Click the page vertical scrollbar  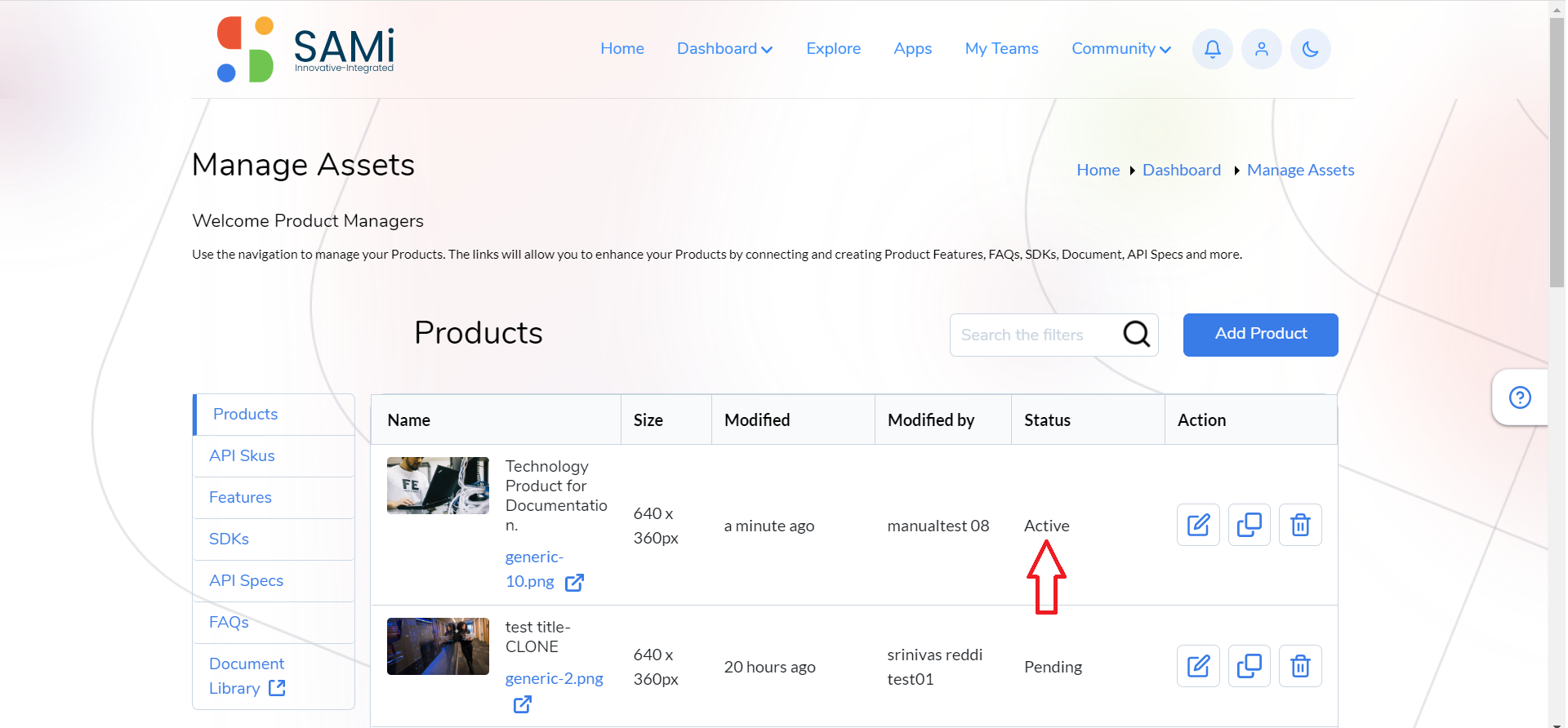click(1557, 153)
